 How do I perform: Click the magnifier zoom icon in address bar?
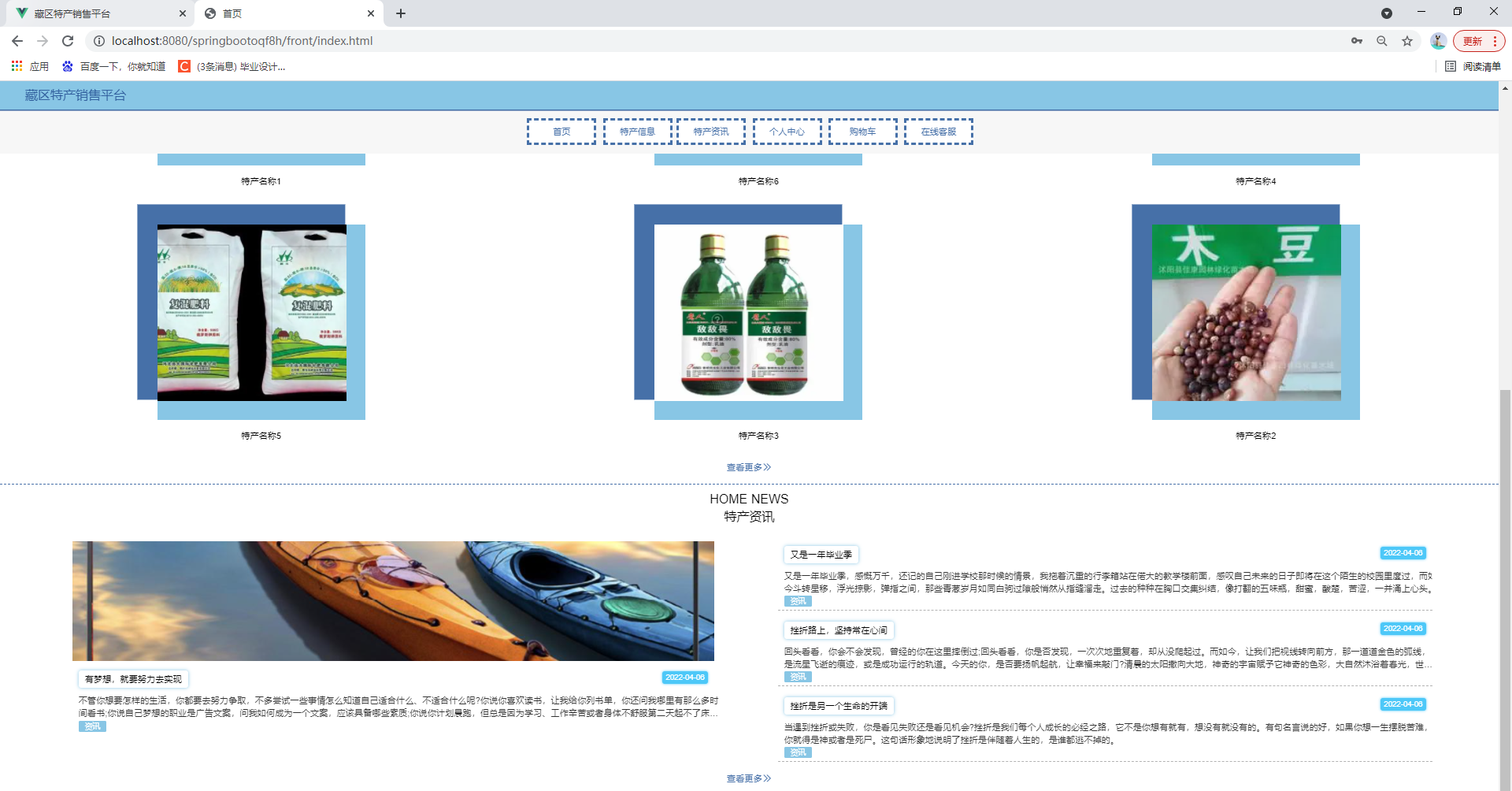pos(1382,41)
